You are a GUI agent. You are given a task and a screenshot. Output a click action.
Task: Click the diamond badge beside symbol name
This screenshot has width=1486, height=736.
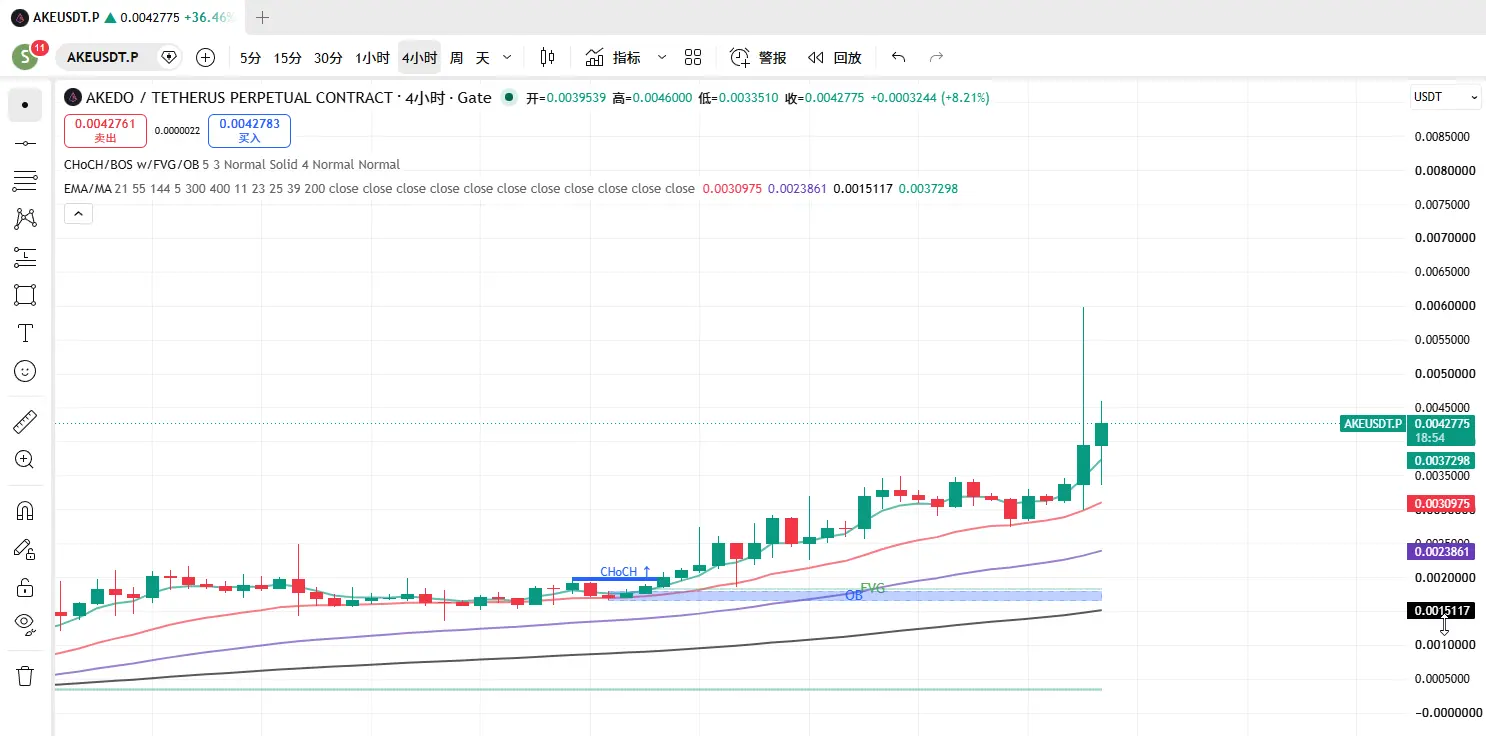coord(168,57)
